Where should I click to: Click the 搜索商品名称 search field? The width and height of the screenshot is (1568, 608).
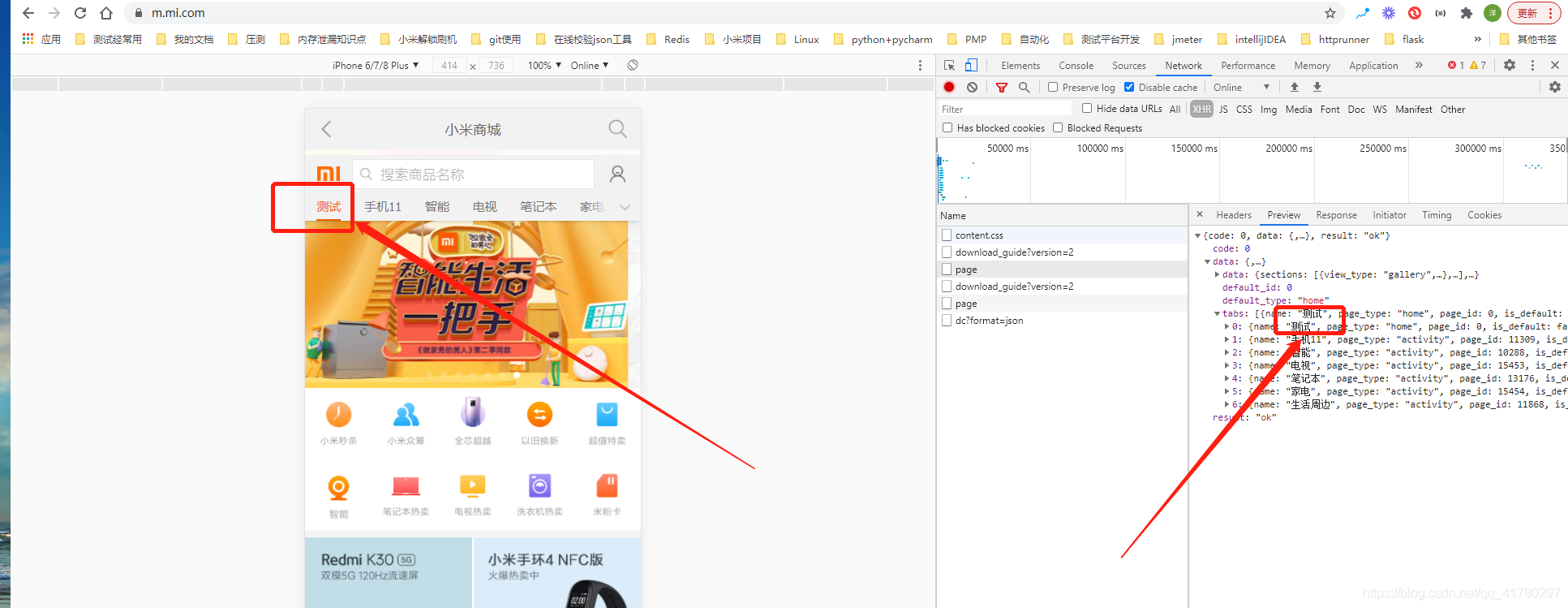(474, 174)
